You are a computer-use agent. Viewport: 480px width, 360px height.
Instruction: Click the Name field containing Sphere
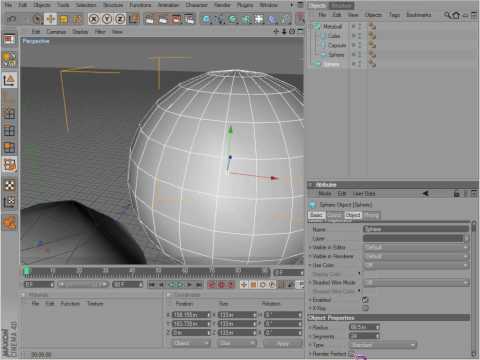pyautogui.click(x=416, y=229)
